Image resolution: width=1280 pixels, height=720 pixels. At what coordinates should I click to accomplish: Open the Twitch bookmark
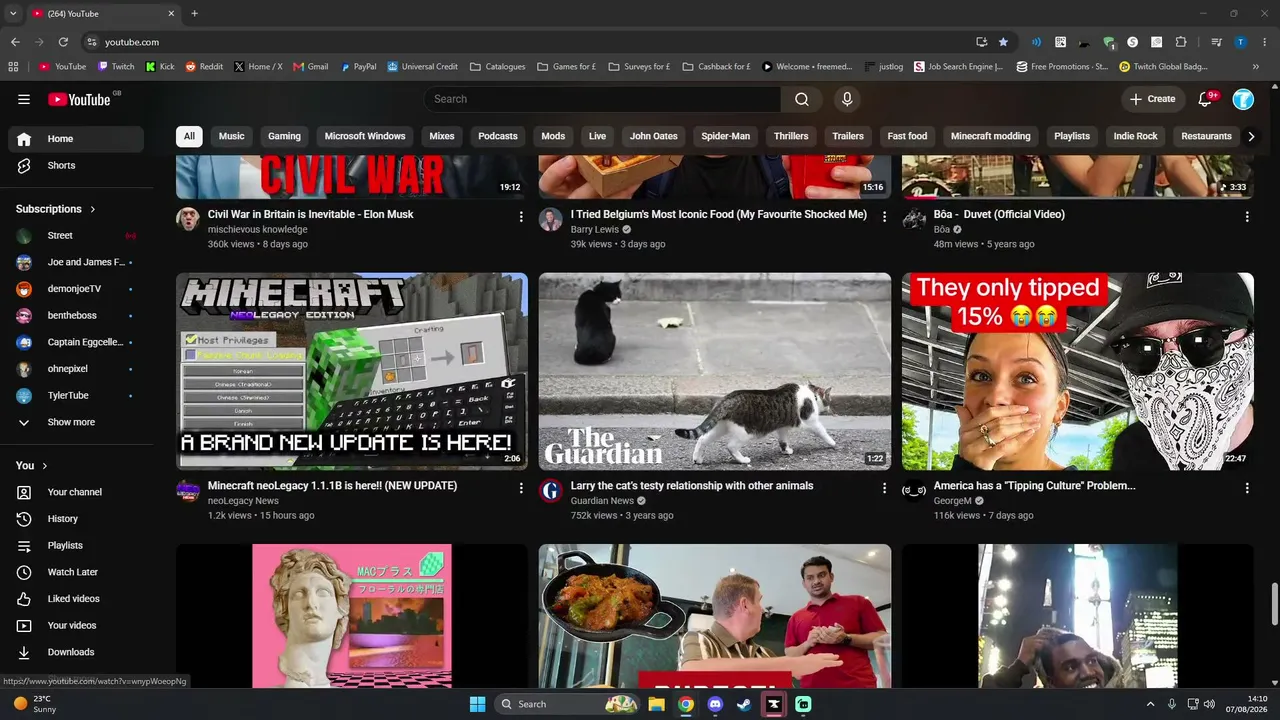pos(116,67)
